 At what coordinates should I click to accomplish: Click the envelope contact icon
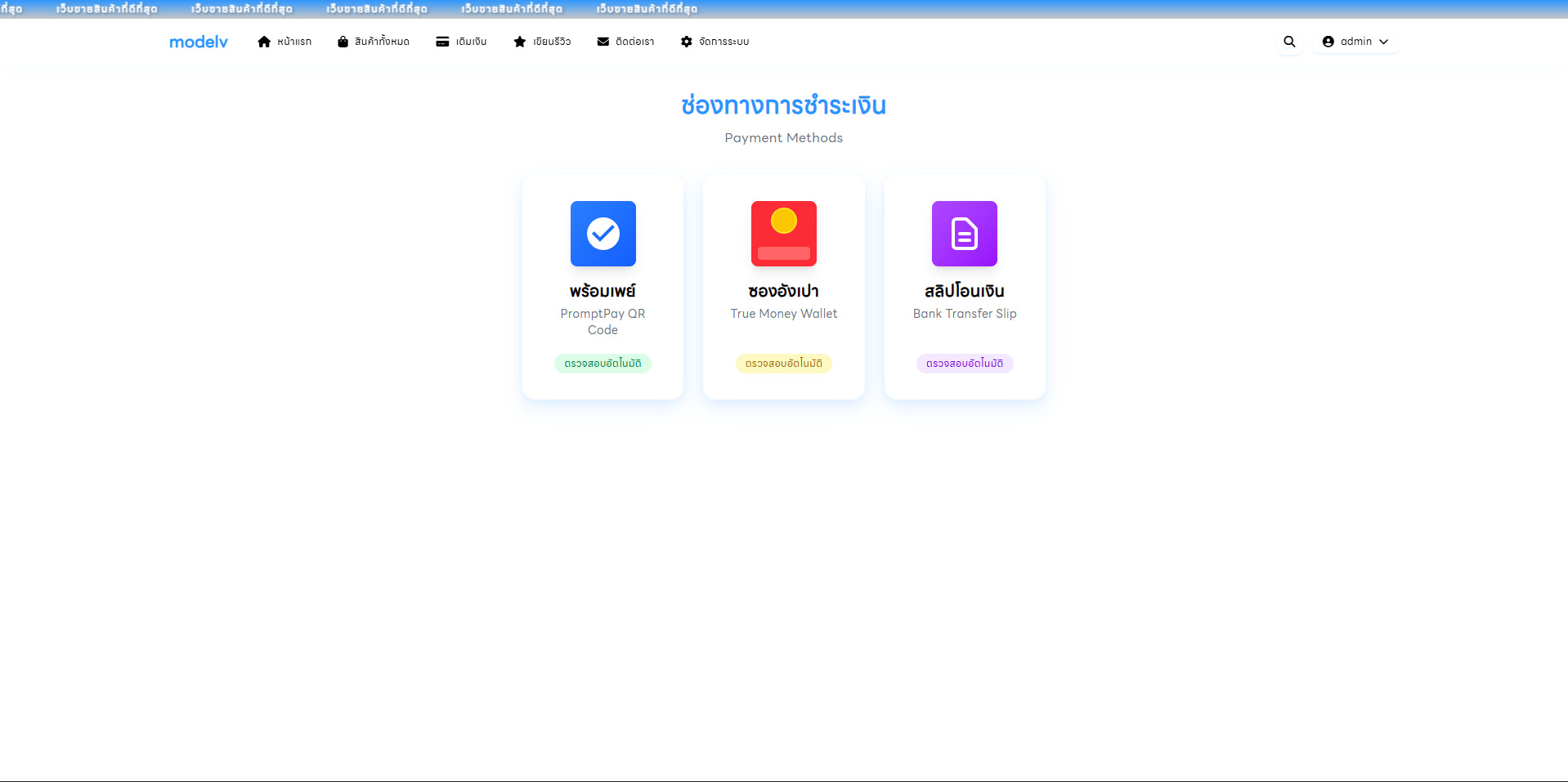click(x=603, y=42)
